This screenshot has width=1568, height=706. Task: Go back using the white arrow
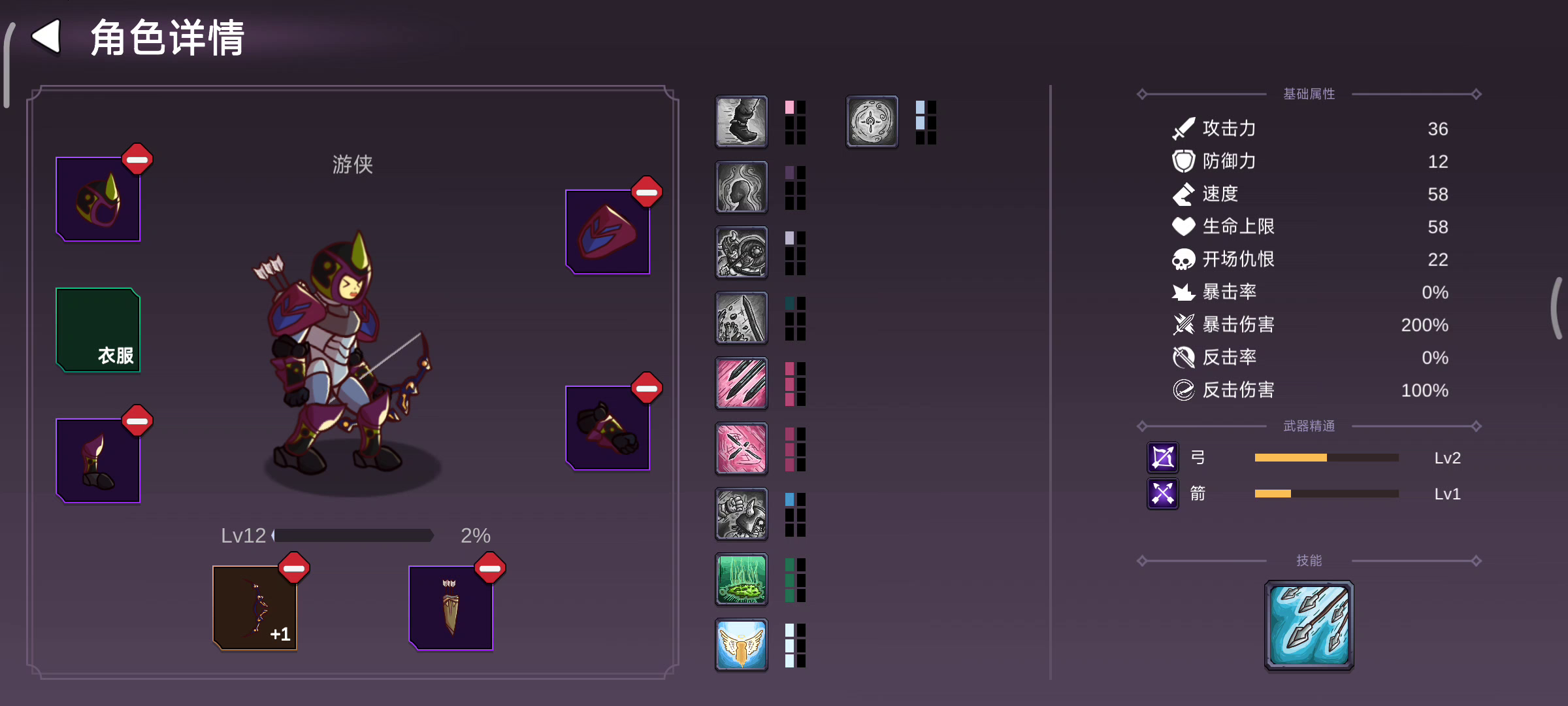pyautogui.click(x=47, y=36)
